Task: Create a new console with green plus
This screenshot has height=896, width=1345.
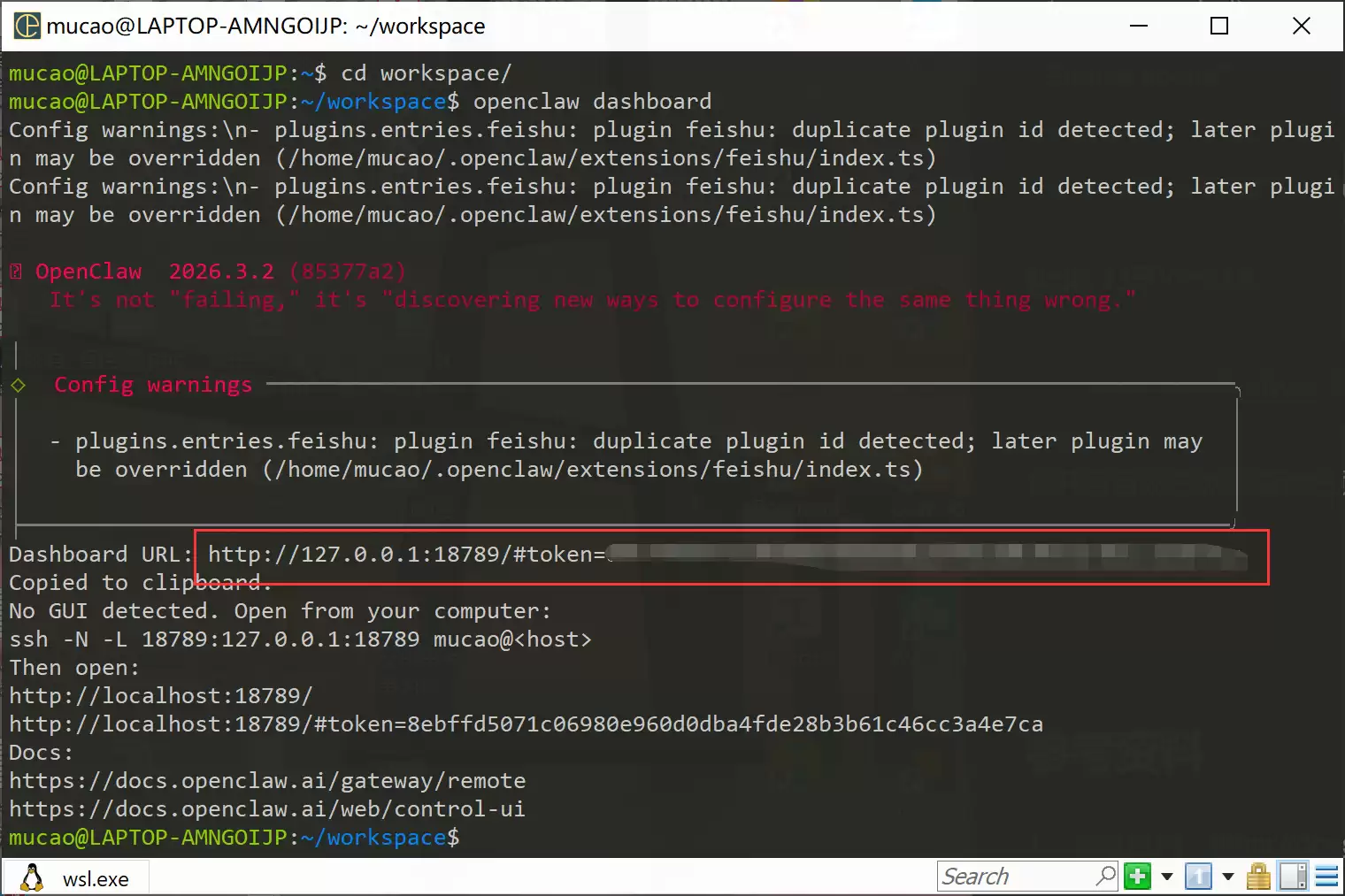Action: [x=1138, y=877]
